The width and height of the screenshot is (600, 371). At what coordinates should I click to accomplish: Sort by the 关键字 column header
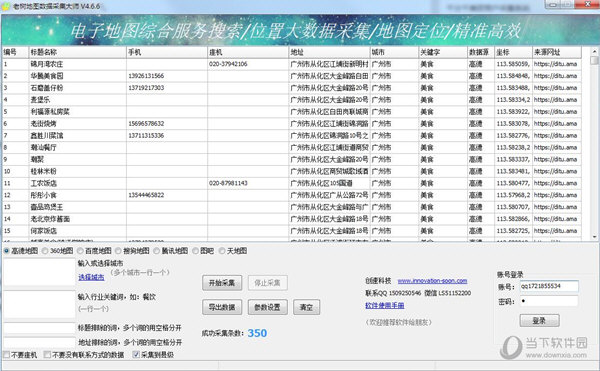tap(443, 52)
